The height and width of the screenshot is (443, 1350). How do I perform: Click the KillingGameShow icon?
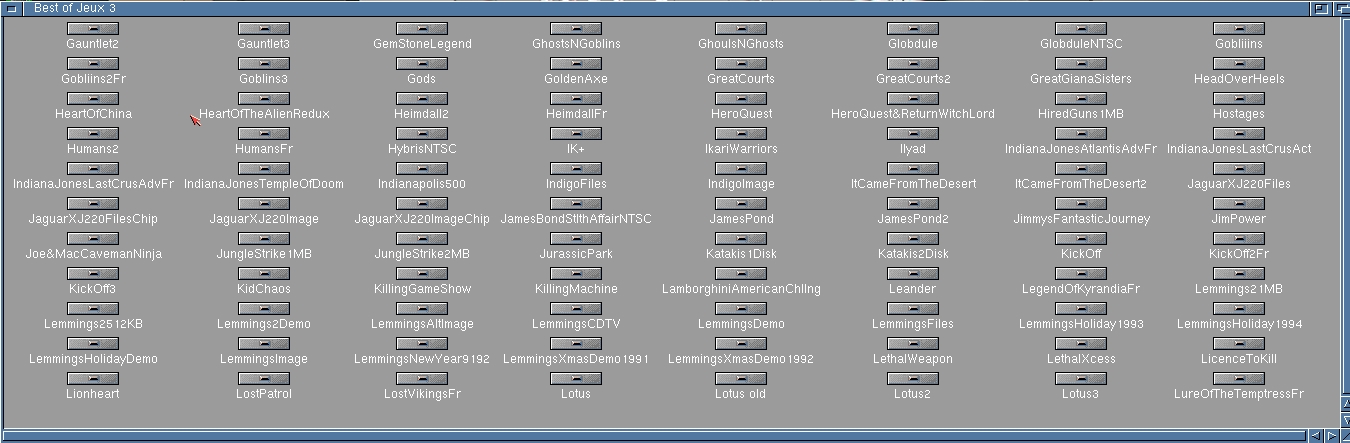(x=422, y=274)
